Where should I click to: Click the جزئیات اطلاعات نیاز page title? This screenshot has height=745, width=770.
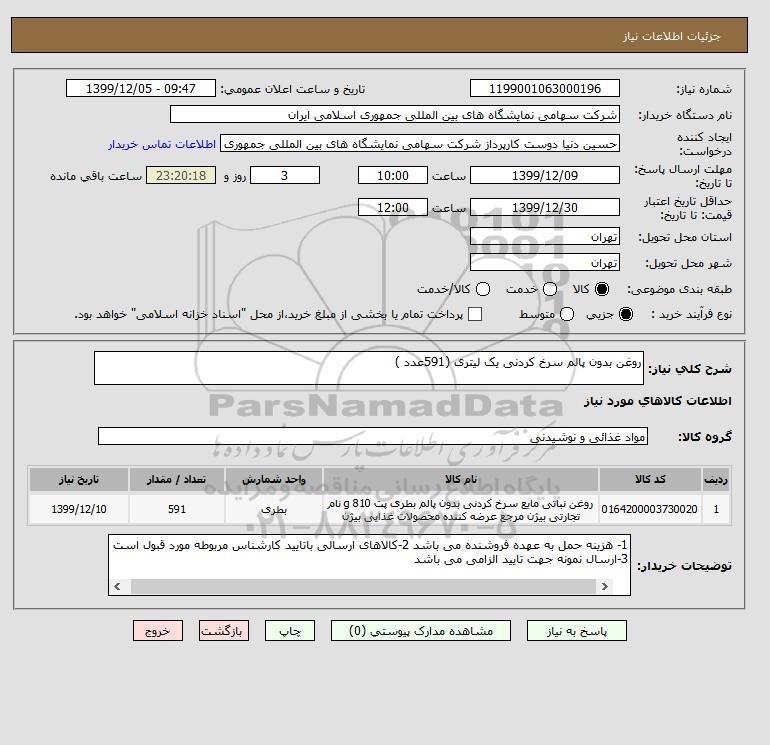click(671, 36)
